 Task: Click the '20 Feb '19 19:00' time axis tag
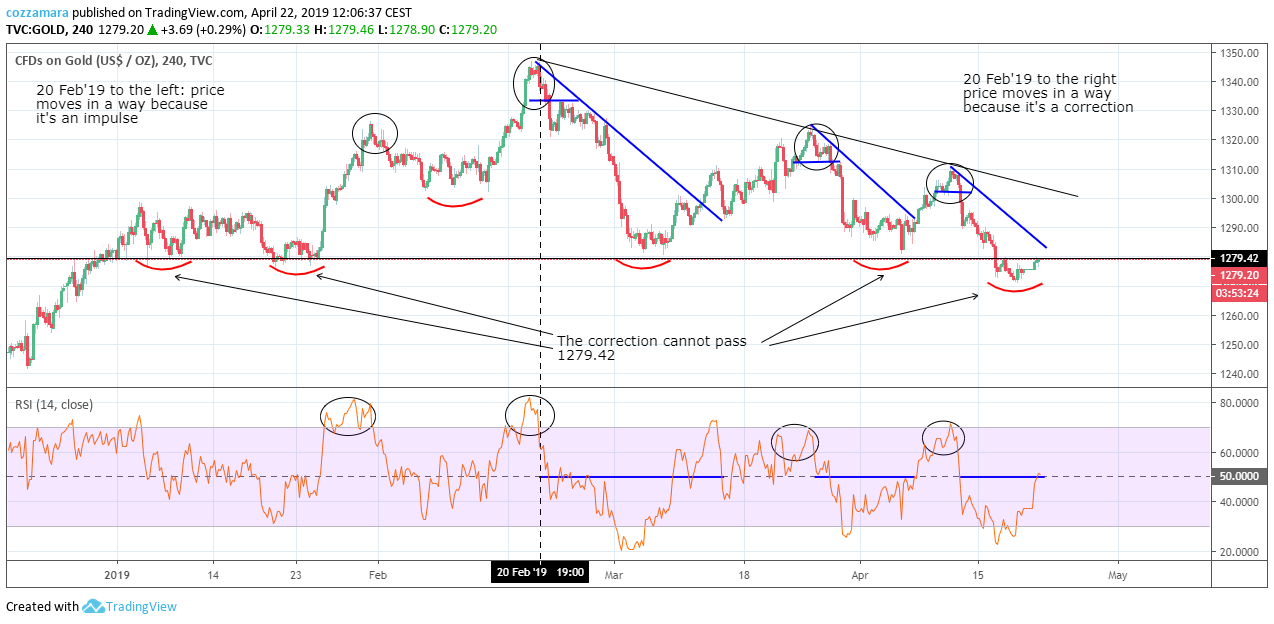[540, 573]
